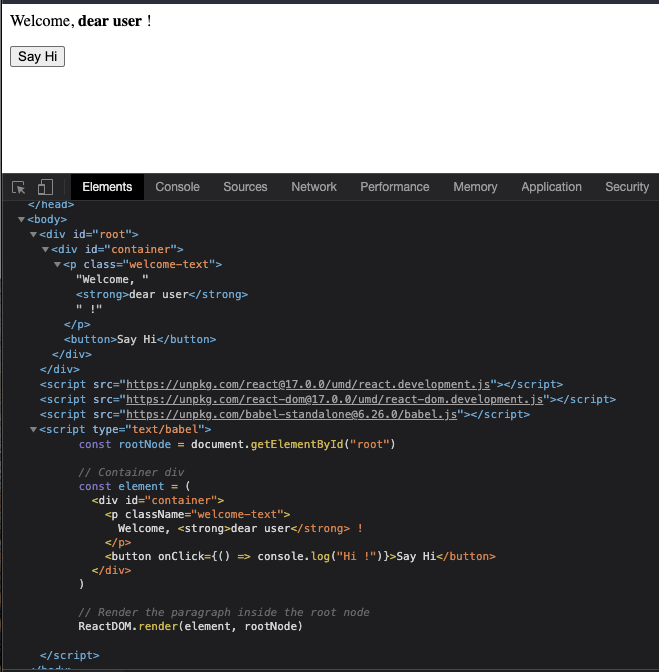Collapse the body node triangle
The image size is (659, 672).
tap(21, 219)
